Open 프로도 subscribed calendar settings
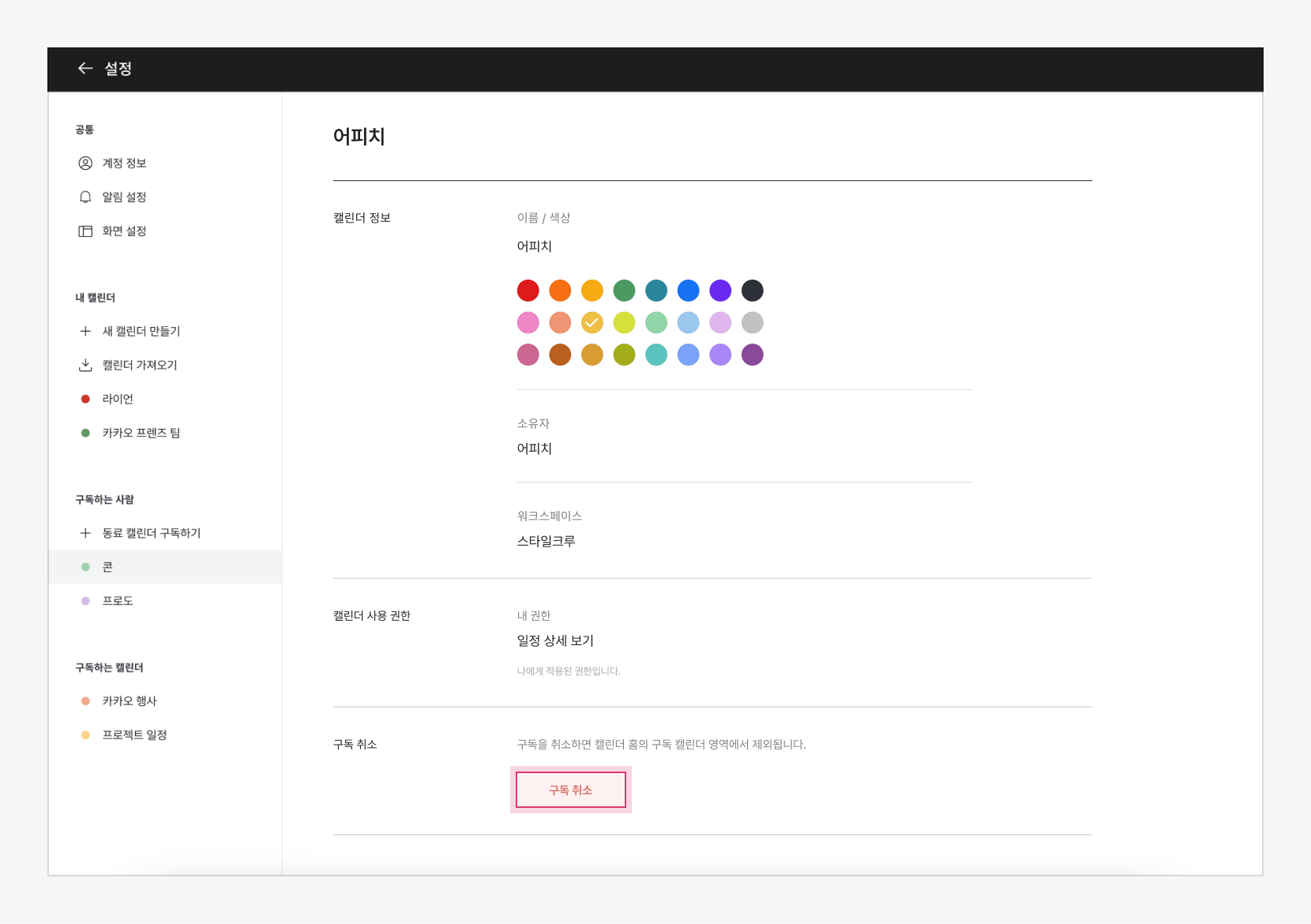Image resolution: width=1311 pixels, height=924 pixels. click(118, 602)
